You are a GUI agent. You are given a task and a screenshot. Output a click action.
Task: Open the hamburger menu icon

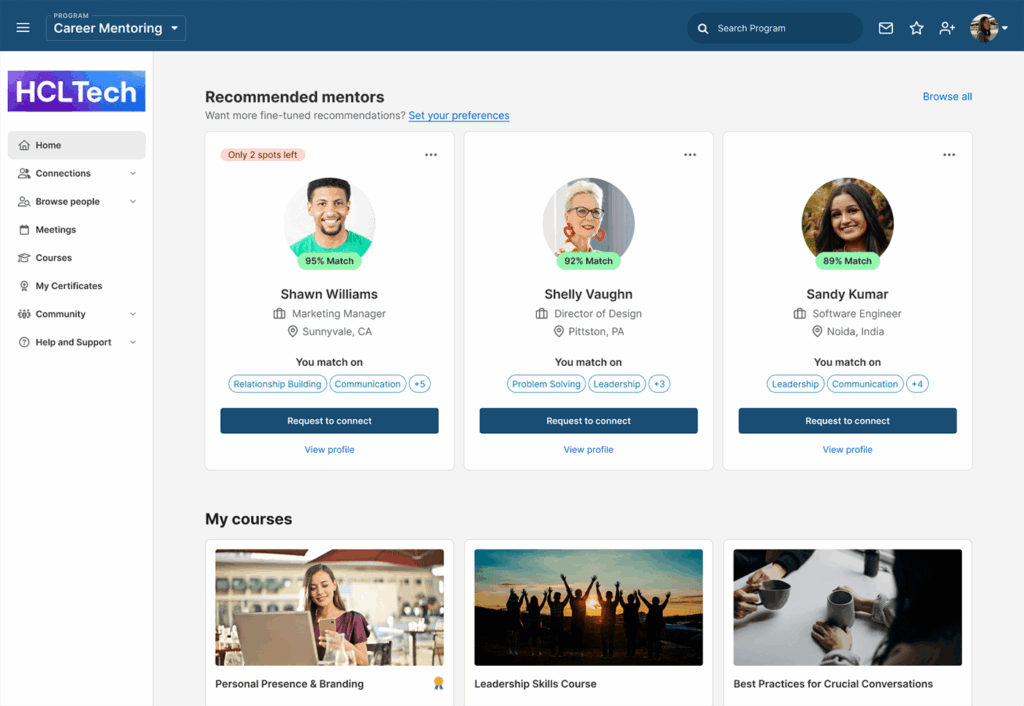pos(23,27)
